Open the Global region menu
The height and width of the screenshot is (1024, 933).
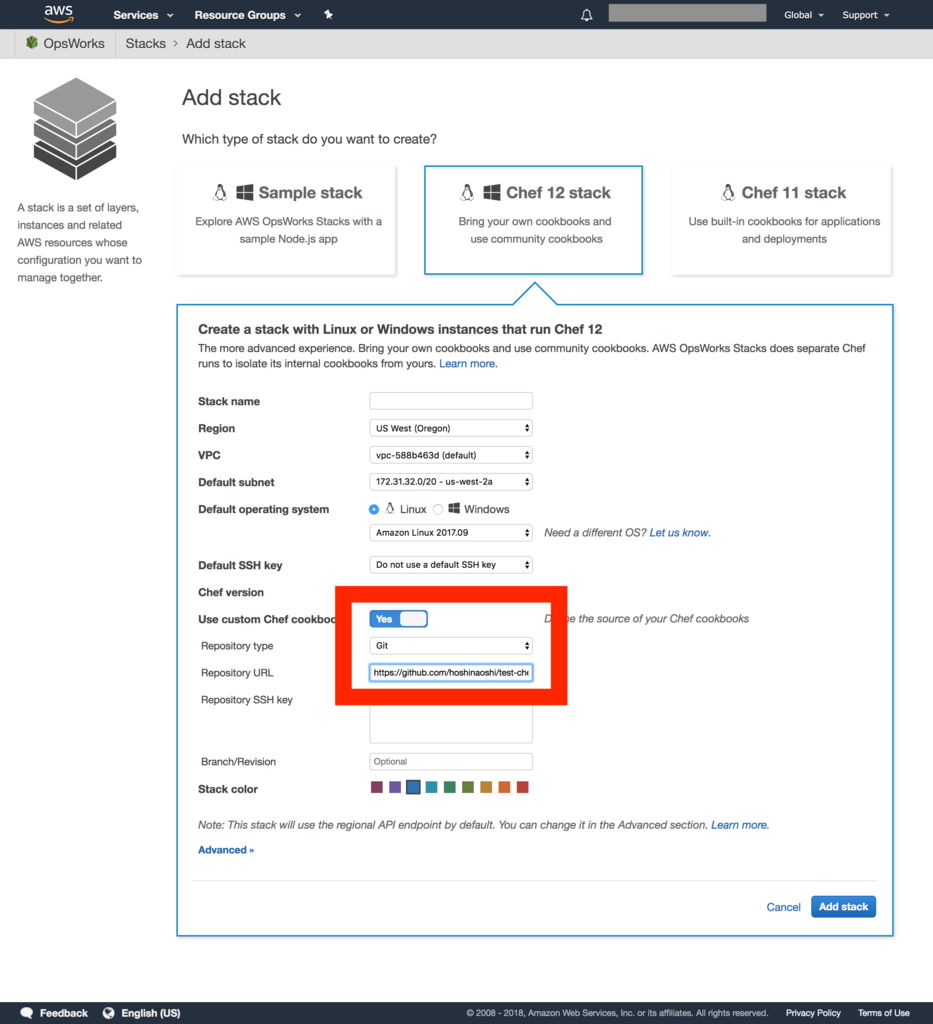pos(804,15)
